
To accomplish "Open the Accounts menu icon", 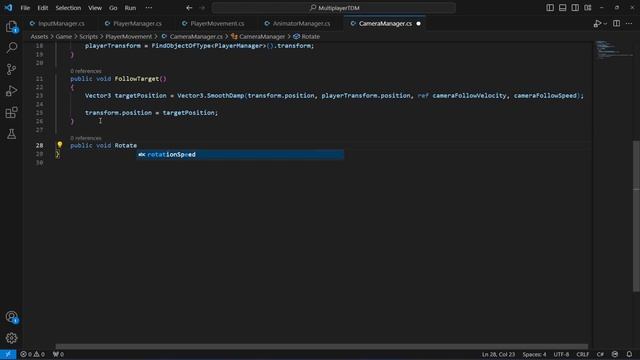I will tap(11, 317).
